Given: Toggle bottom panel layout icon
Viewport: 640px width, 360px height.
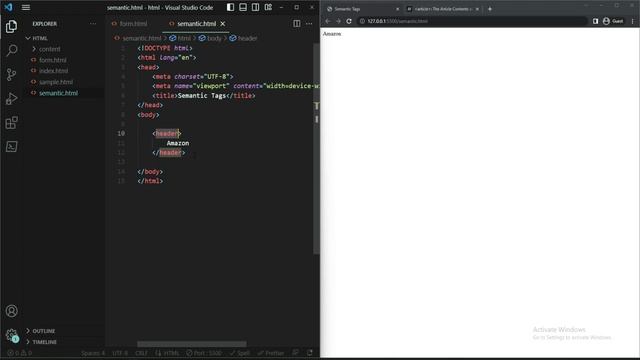Looking at the screenshot, I should (x=243, y=7).
